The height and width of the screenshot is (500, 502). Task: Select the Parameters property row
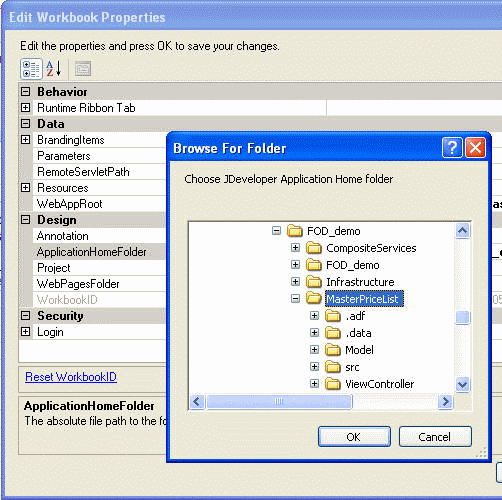(x=99, y=156)
